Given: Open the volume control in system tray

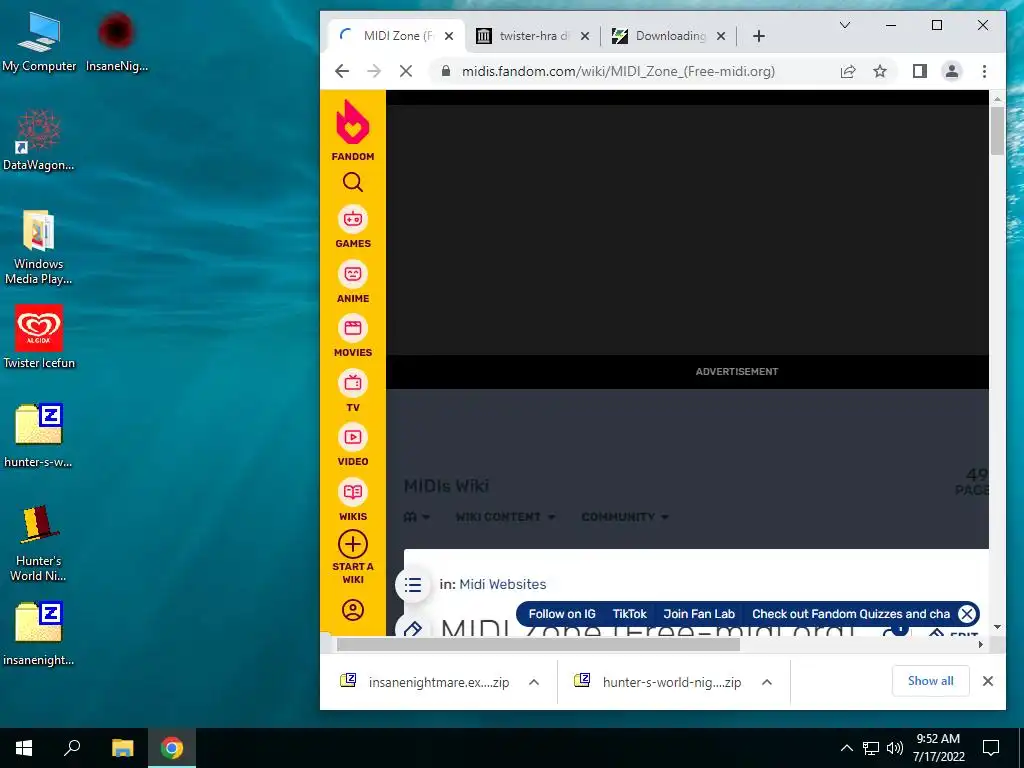Looking at the screenshot, I should (895, 748).
